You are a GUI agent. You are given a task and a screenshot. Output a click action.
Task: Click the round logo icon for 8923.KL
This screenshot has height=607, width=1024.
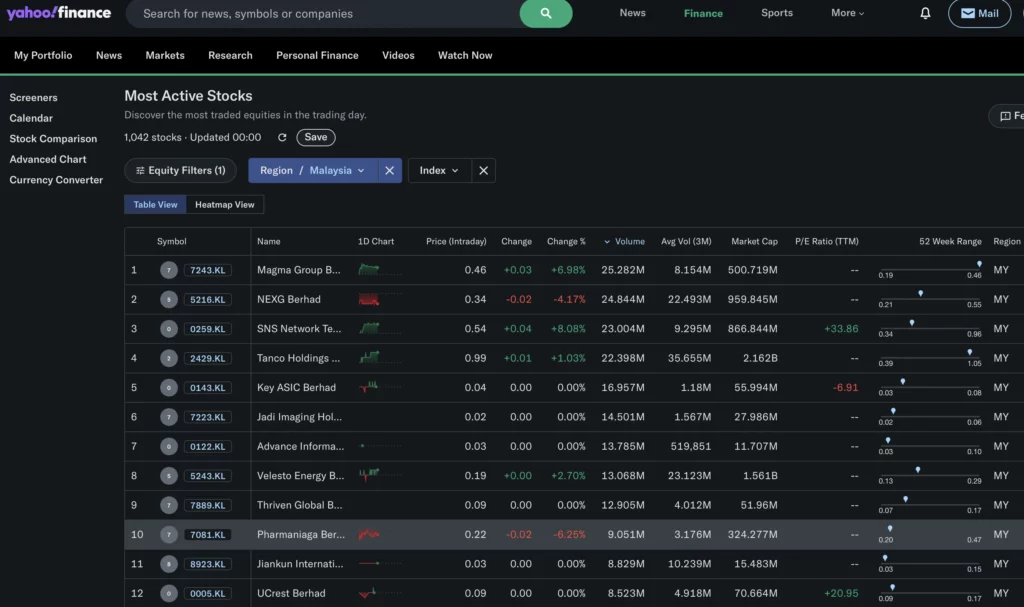click(x=168, y=564)
